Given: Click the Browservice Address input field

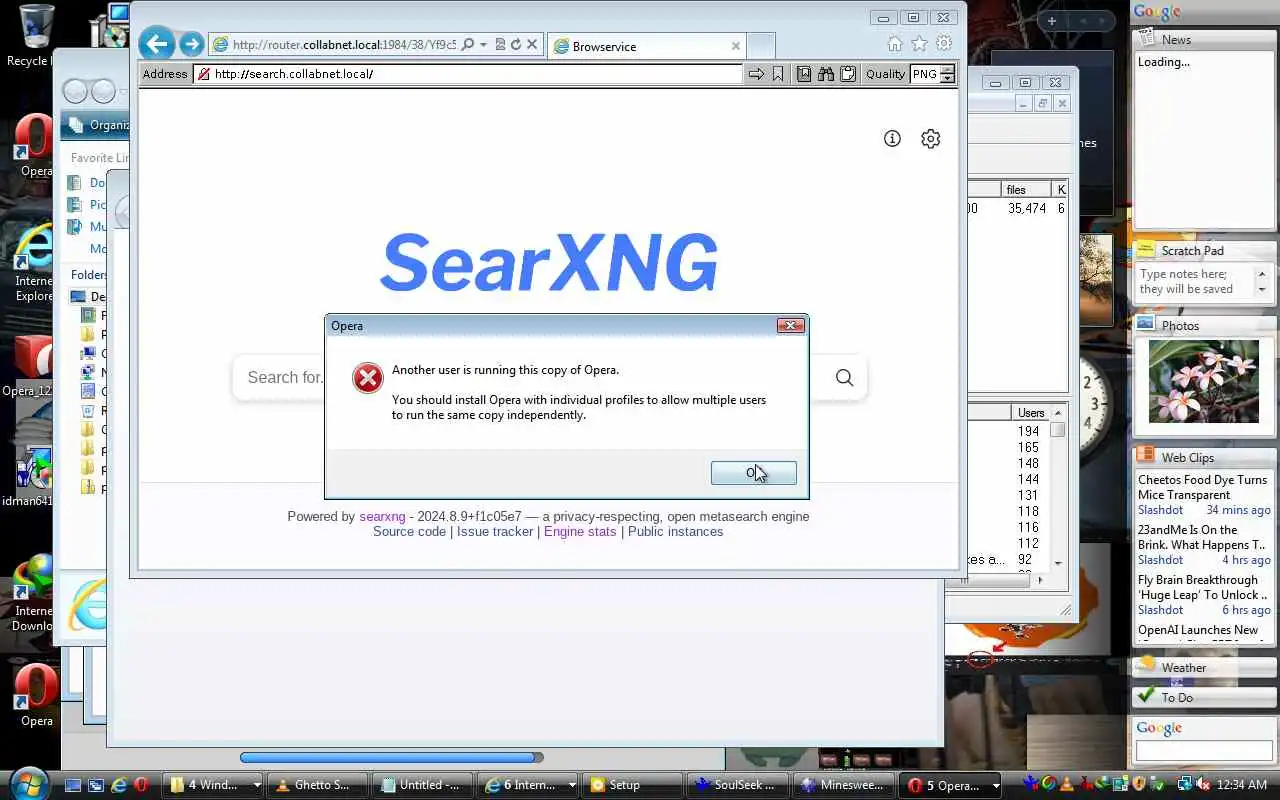Looking at the screenshot, I should pos(468,74).
